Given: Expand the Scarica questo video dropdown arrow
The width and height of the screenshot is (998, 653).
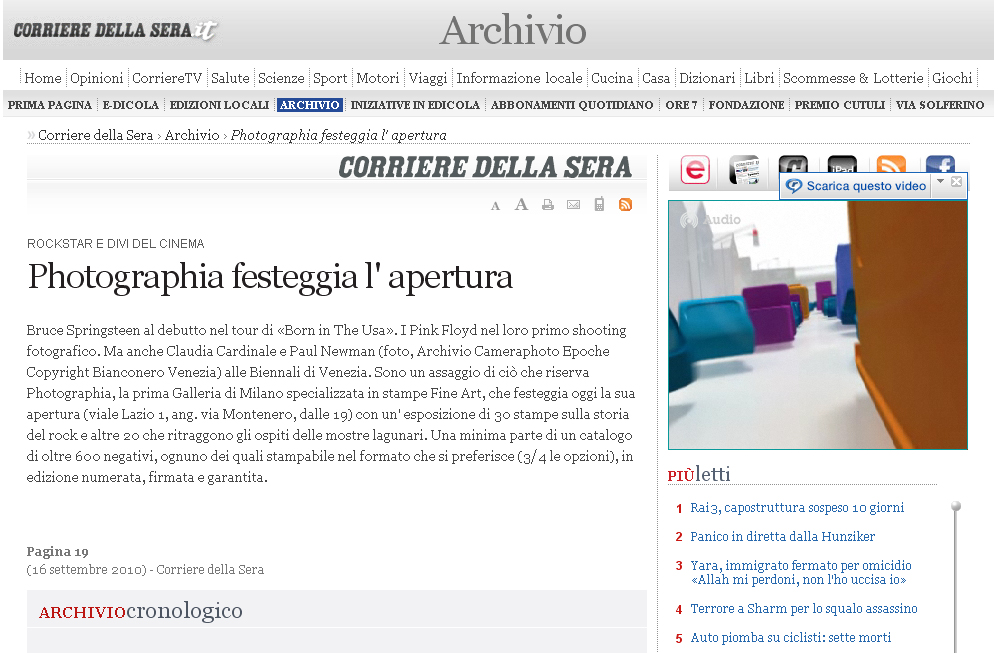Looking at the screenshot, I should [x=941, y=181].
